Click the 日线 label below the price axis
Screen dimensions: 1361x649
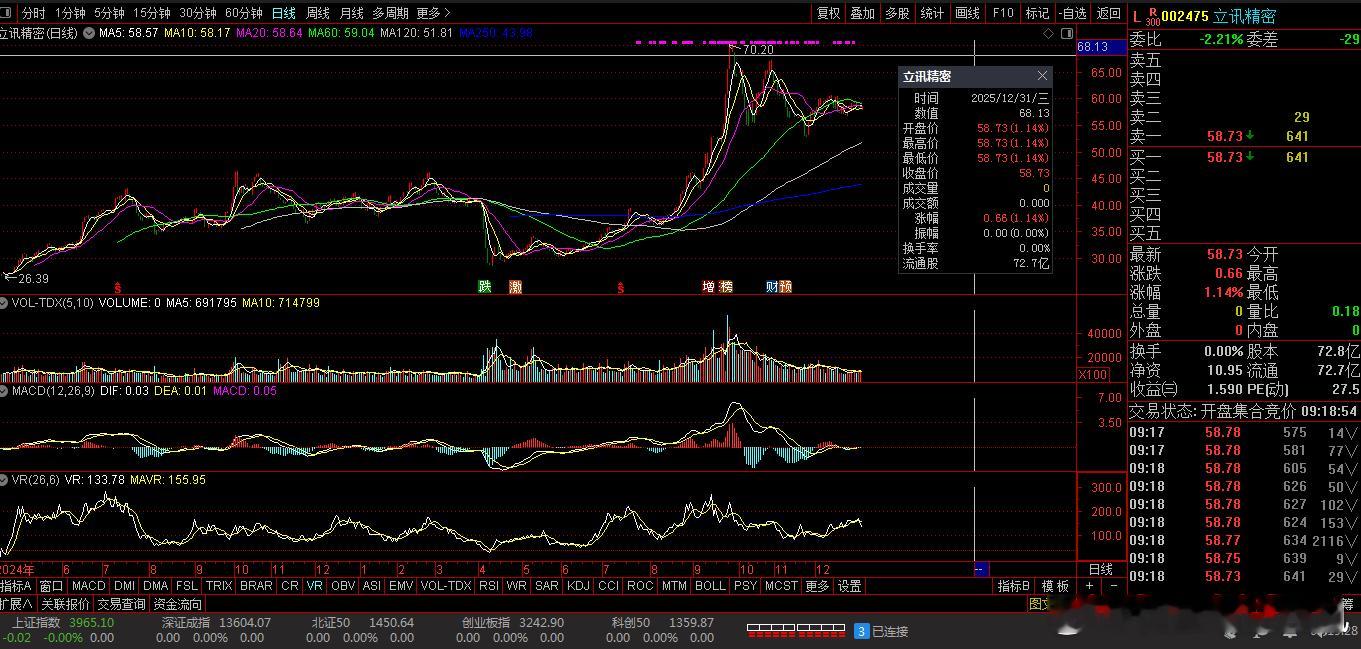tap(1100, 569)
